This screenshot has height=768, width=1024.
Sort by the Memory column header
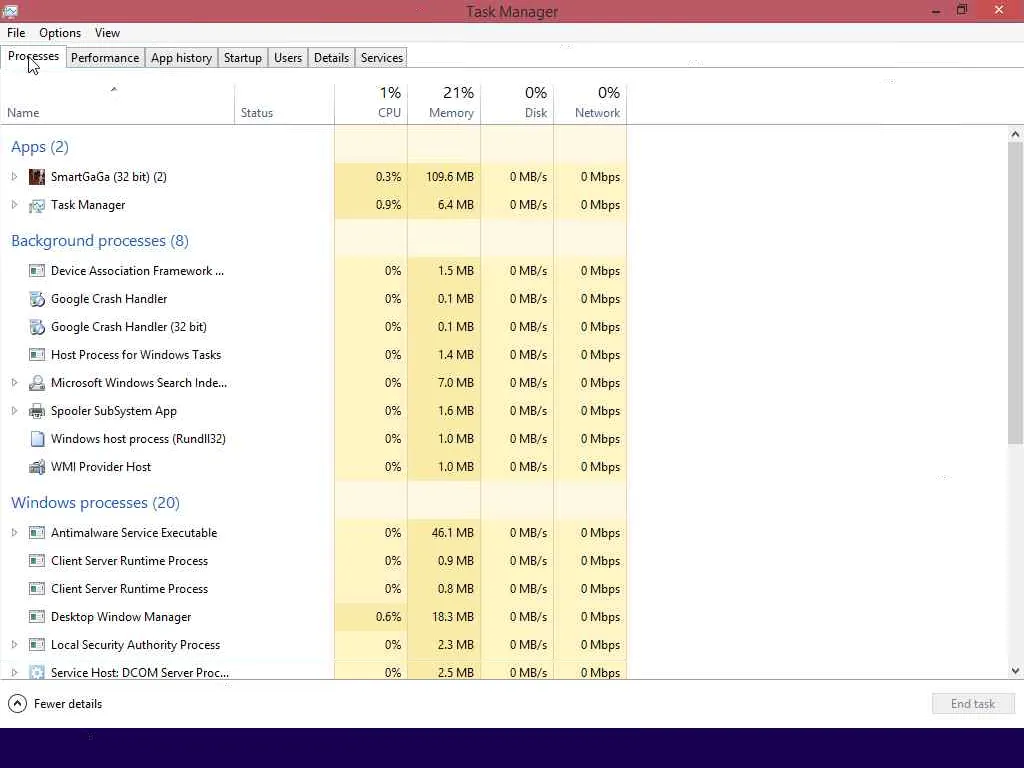[x=444, y=104]
